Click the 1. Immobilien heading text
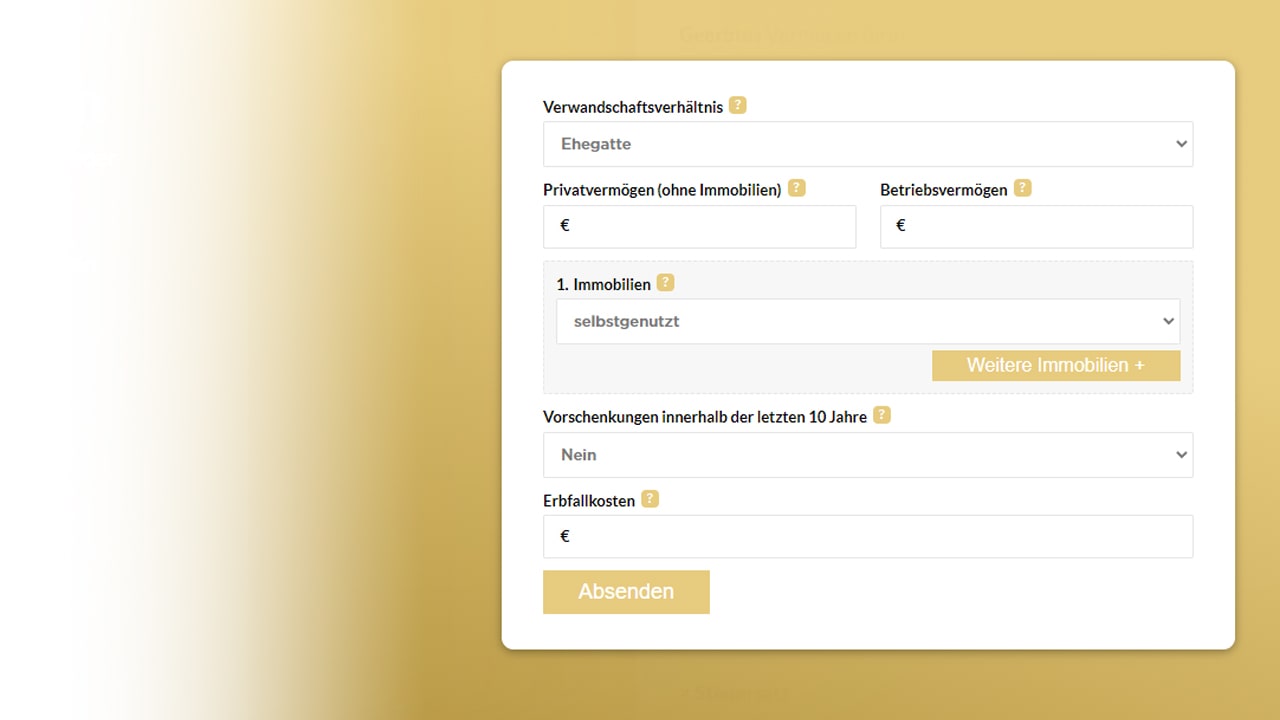The image size is (1280, 720). click(x=603, y=285)
